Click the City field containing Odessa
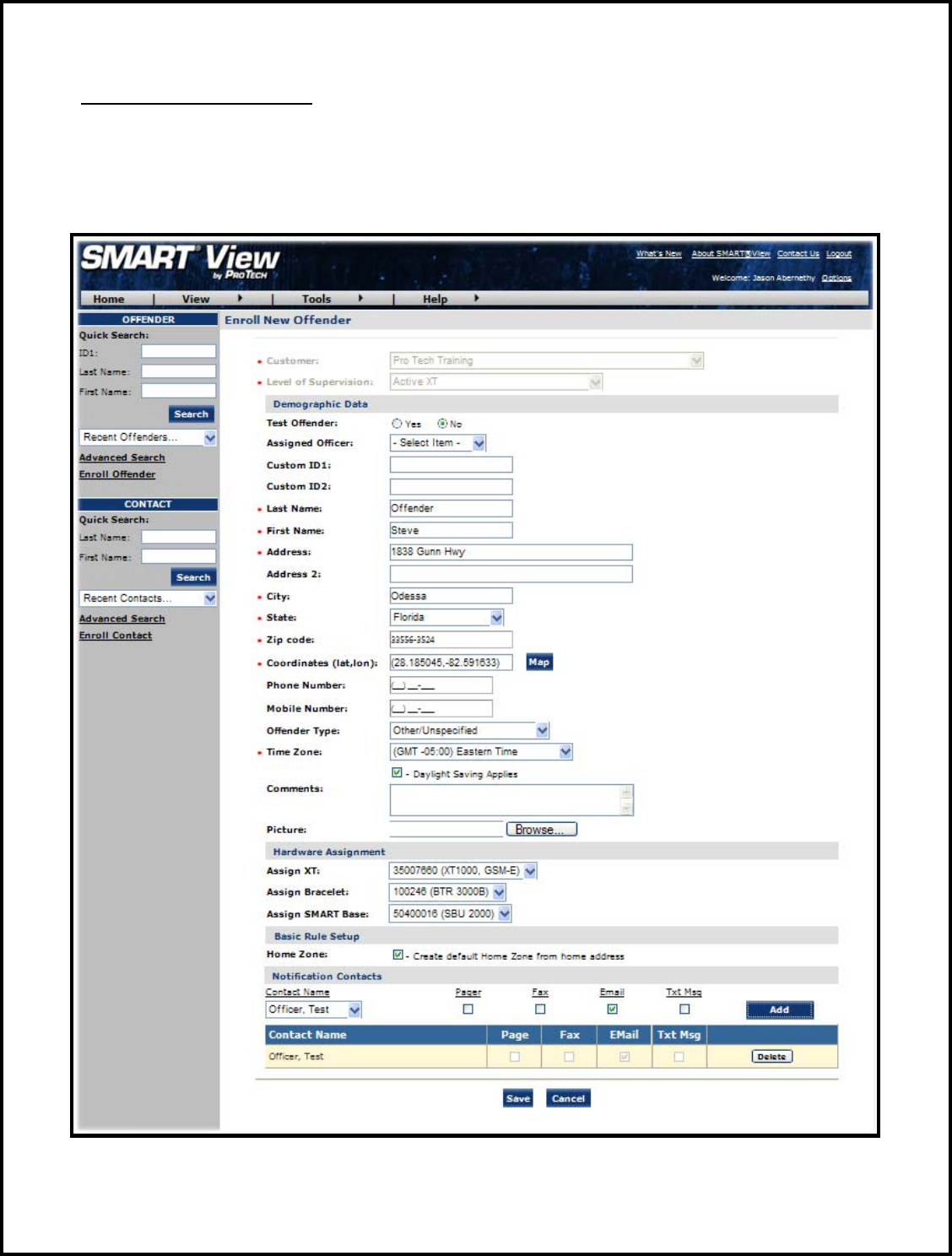 (x=451, y=596)
